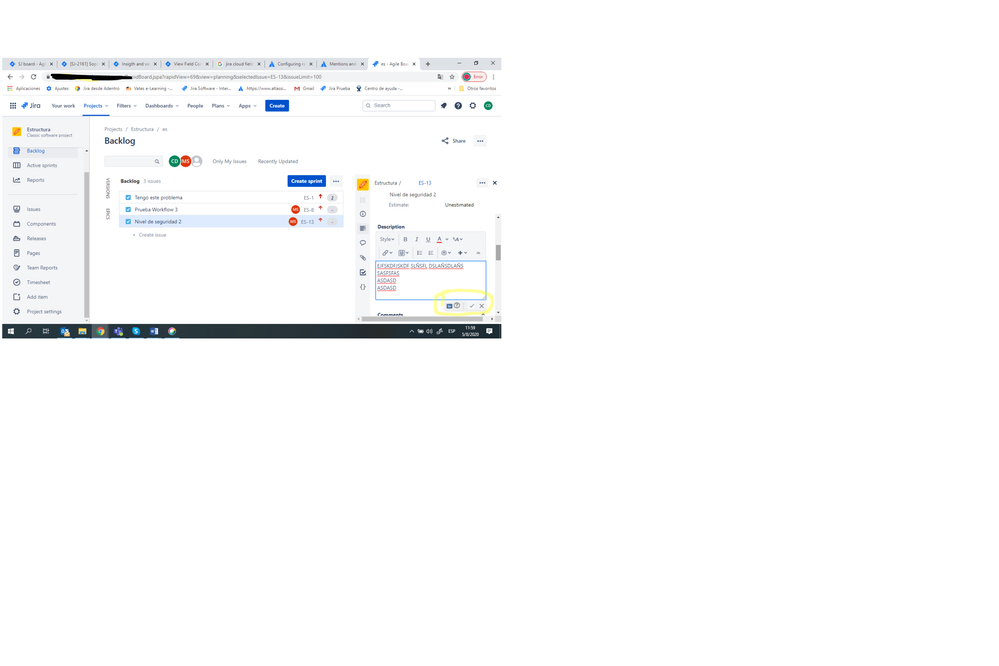999x666 pixels.
Task: Click the blue Create button
Action: click(x=277, y=106)
